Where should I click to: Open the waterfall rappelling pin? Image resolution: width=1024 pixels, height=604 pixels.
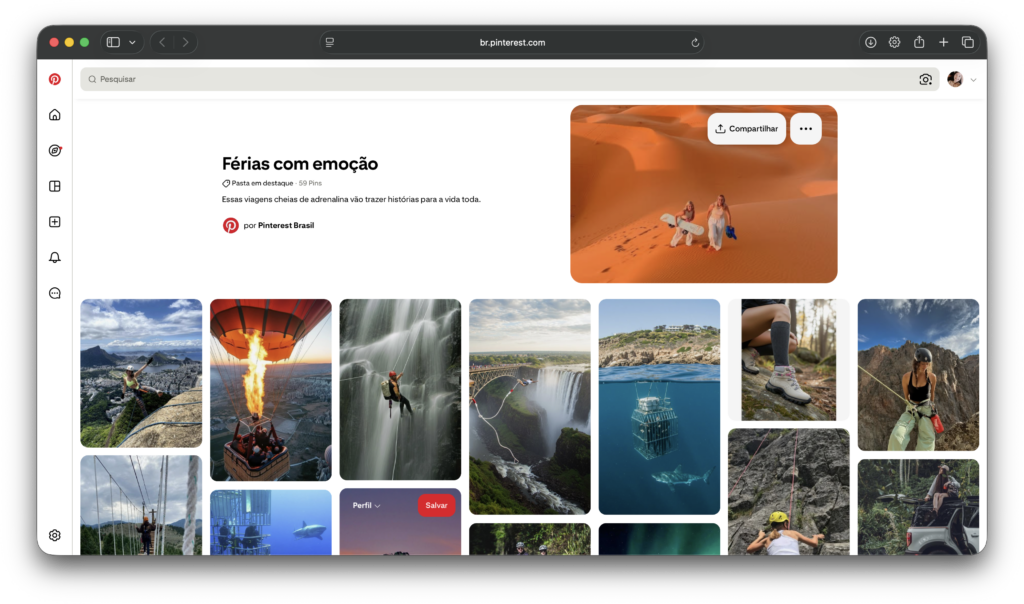[400, 389]
